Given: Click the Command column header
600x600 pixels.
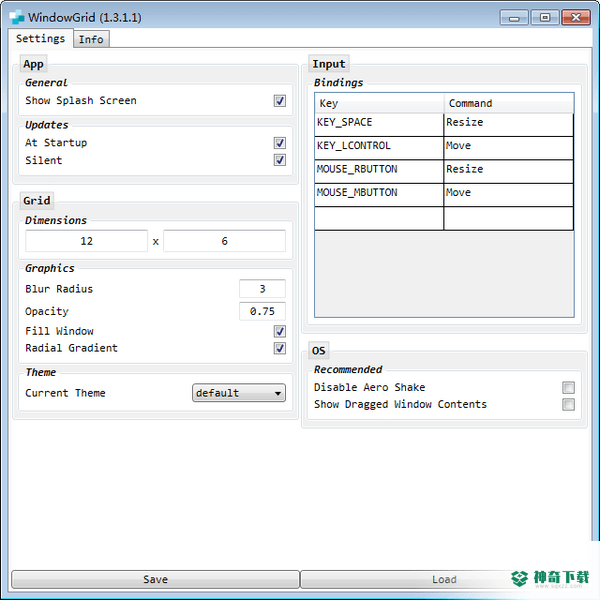Looking at the screenshot, I should [x=509, y=103].
